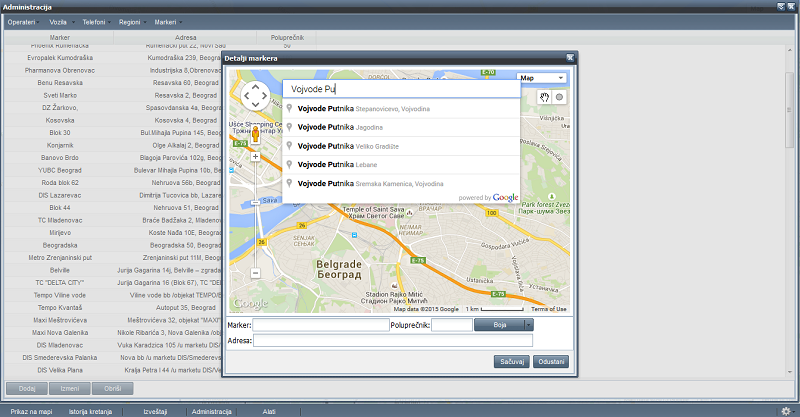Select the Sveti Marko marker row
This screenshot has height=417, width=800.
[113, 95]
